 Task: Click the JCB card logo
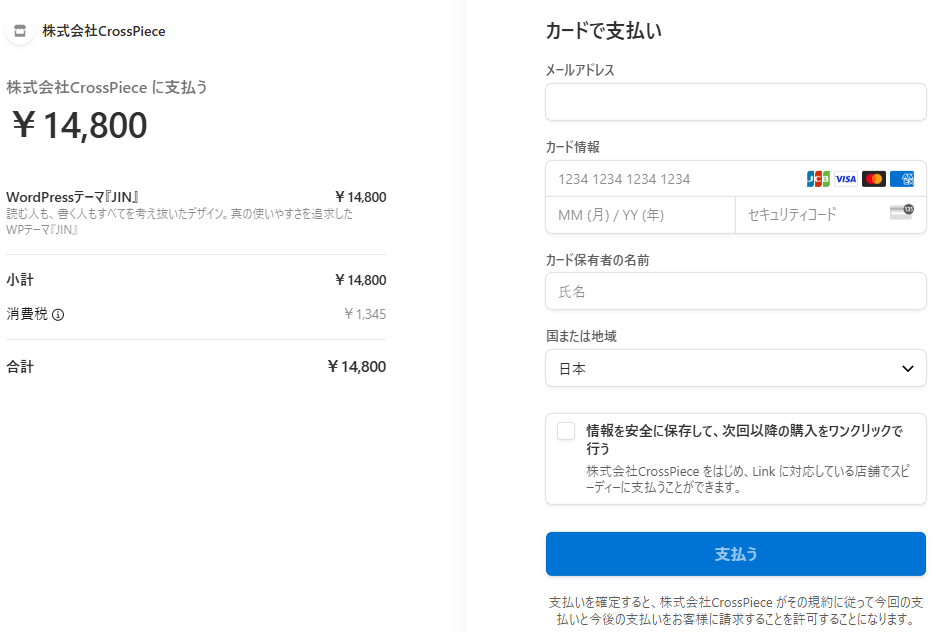pos(818,179)
